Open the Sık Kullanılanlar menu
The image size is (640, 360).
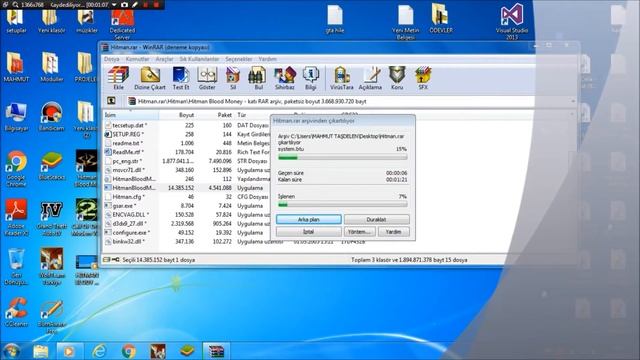pyautogui.click(x=199, y=59)
